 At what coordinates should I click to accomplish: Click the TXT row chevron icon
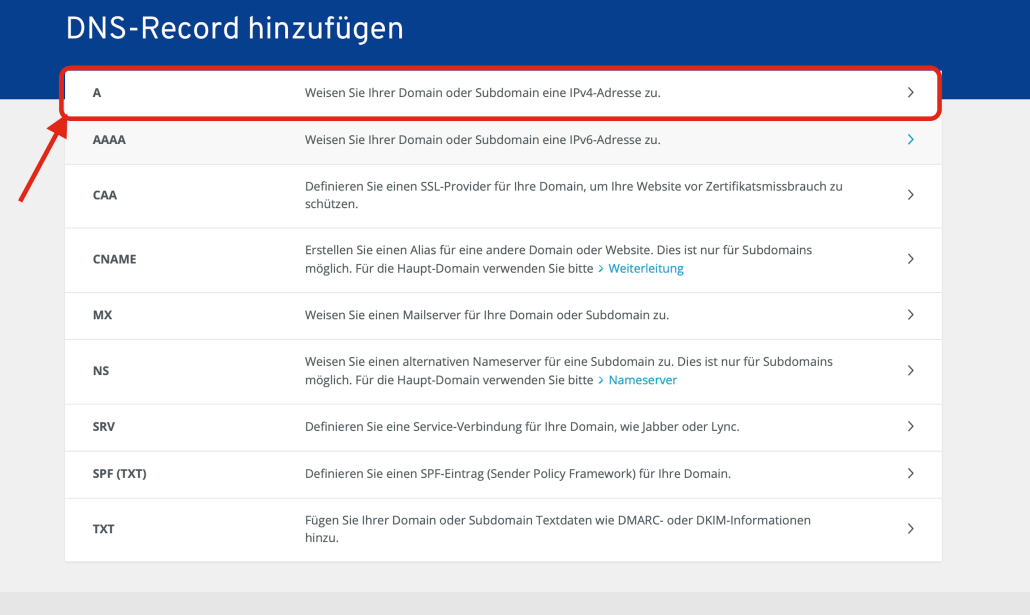click(x=910, y=528)
